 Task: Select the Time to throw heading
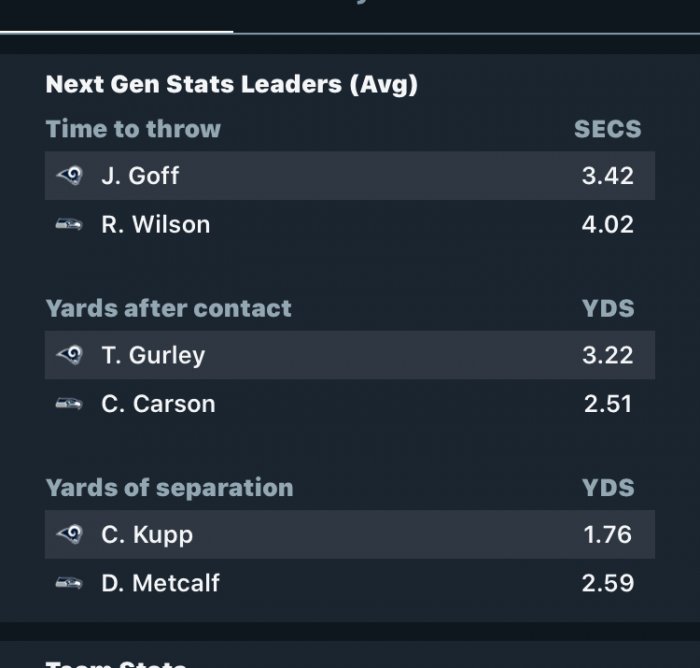pos(133,129)
